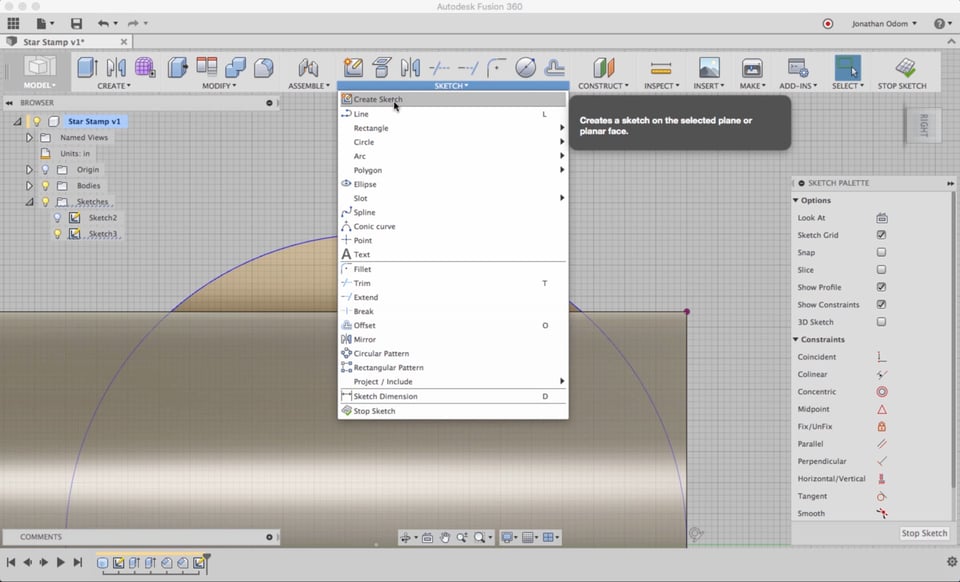Enable the Slice checkbox

click(x=882, y=270)
